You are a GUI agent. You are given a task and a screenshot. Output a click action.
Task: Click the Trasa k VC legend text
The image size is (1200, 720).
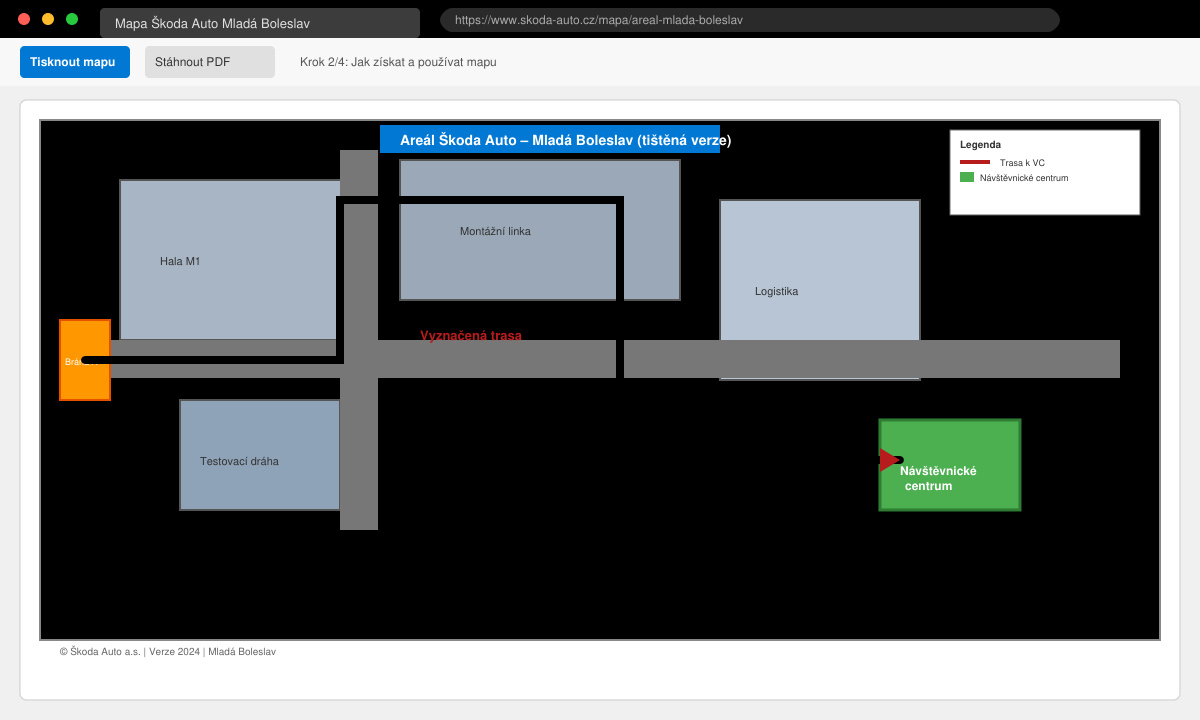click(1022, 162)
